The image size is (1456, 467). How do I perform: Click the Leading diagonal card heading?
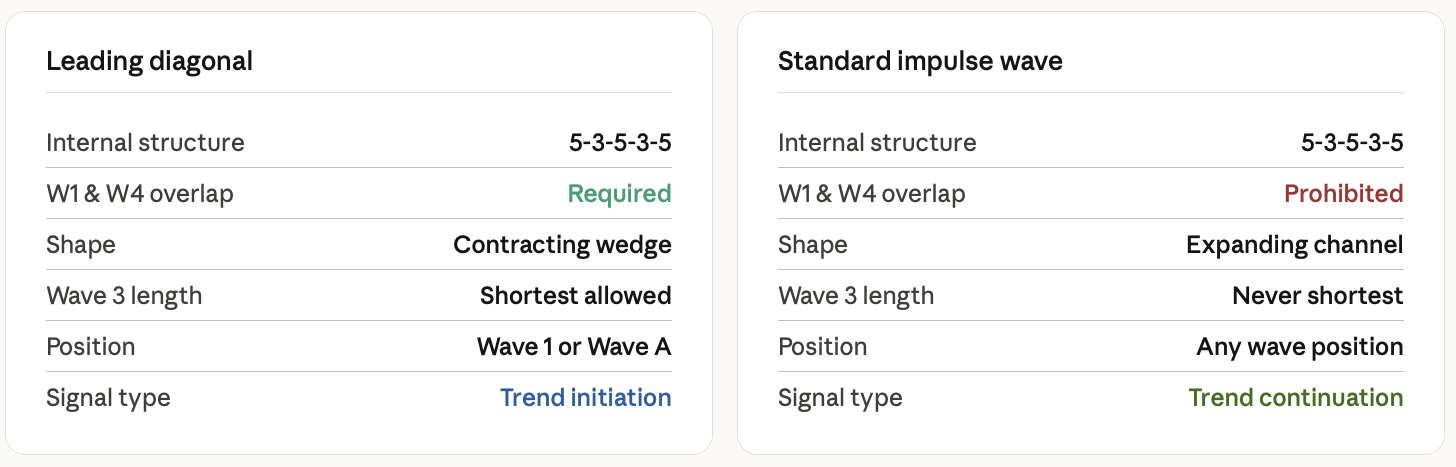[149, 61]
